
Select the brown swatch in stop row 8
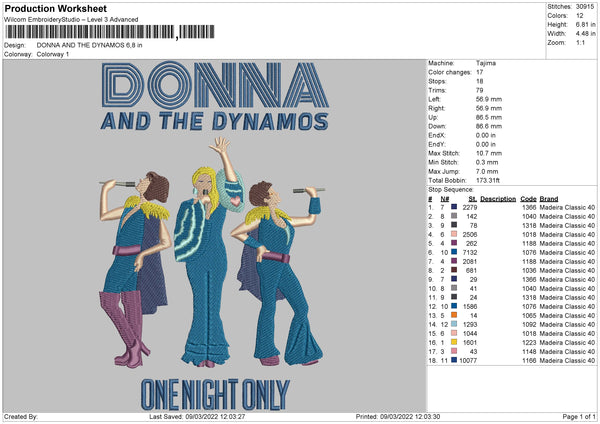click(454, 270)
